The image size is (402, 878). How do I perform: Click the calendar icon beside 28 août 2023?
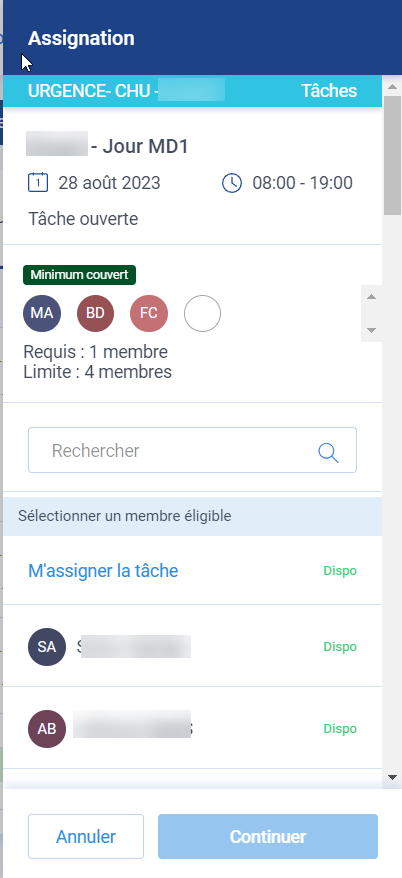[38, 183]
